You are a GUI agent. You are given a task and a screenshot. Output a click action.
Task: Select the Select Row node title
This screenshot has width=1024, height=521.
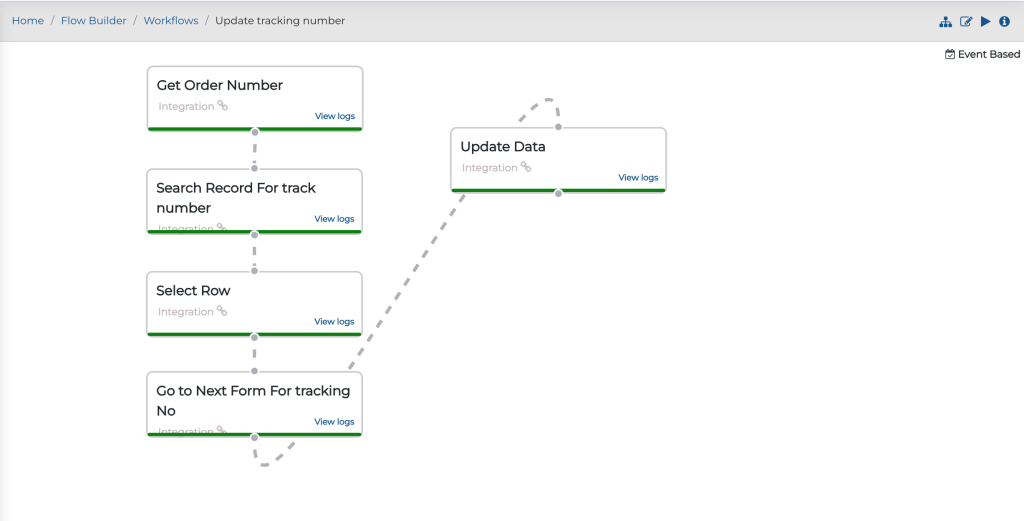click(193, 291)
